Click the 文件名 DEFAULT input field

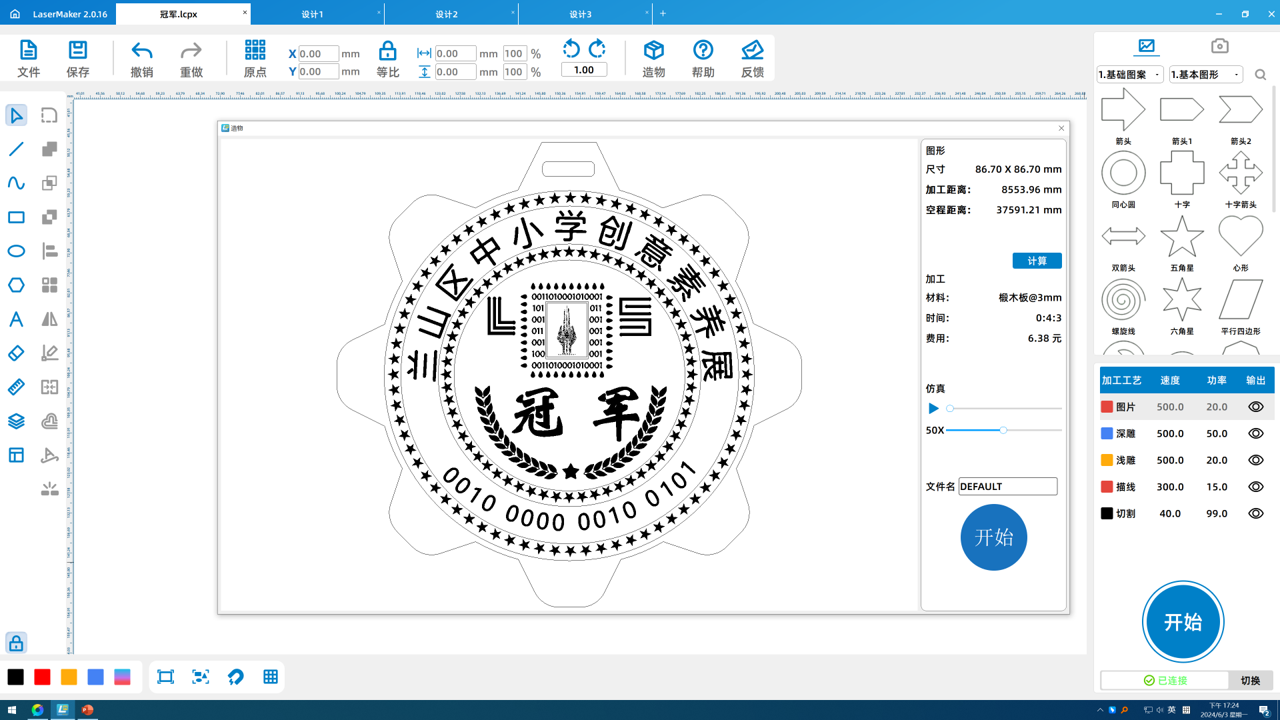point(1007,486)
